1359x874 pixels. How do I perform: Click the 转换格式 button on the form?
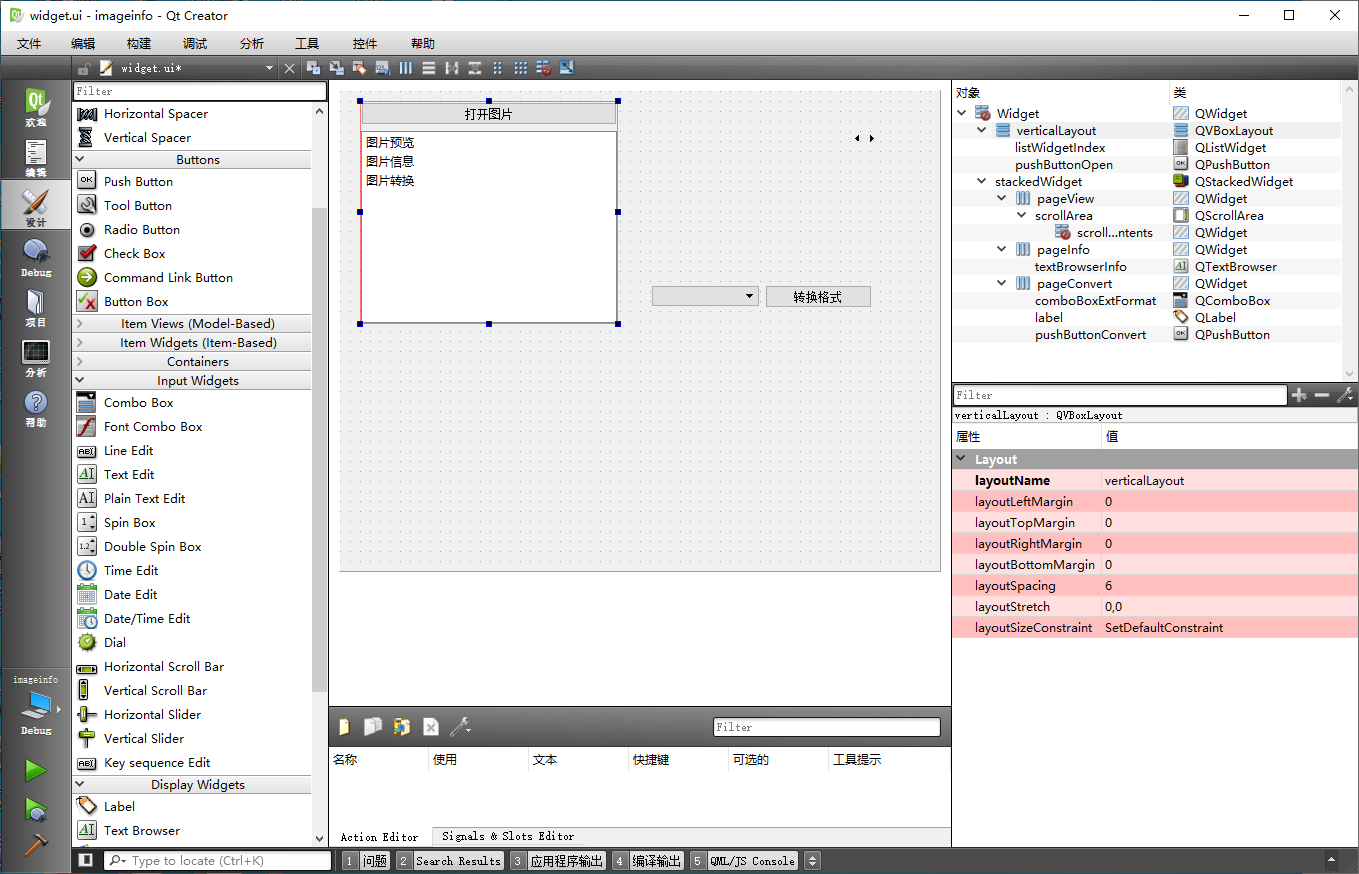tap(818, 296)
